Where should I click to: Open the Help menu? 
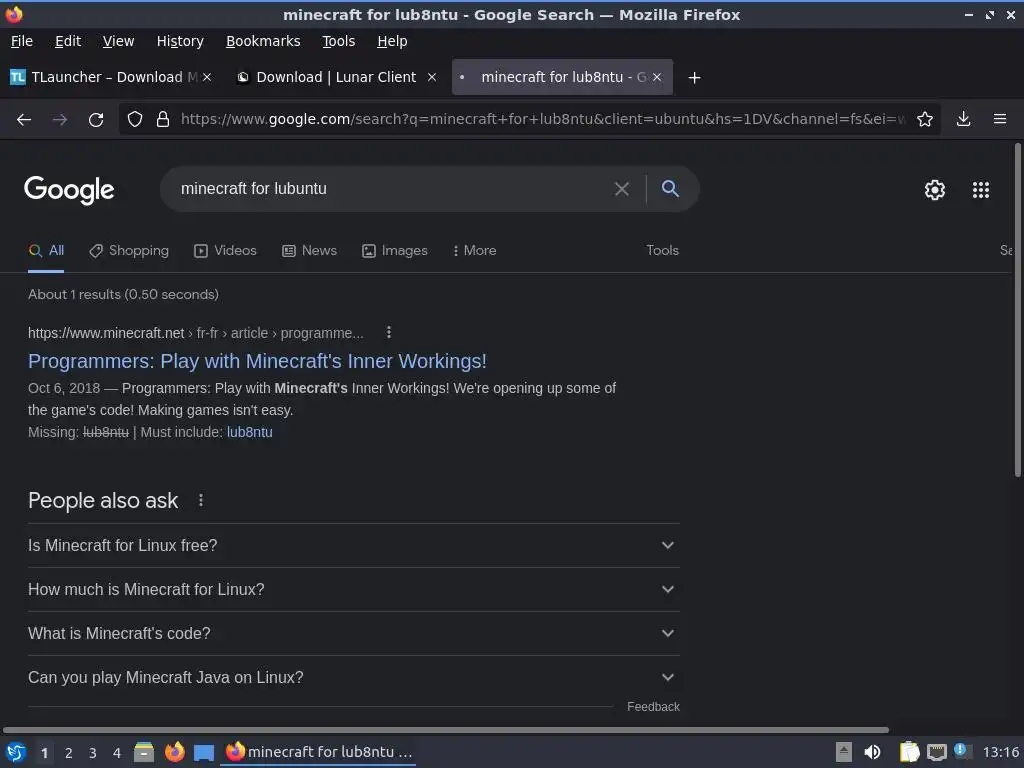tap(392, 41)
